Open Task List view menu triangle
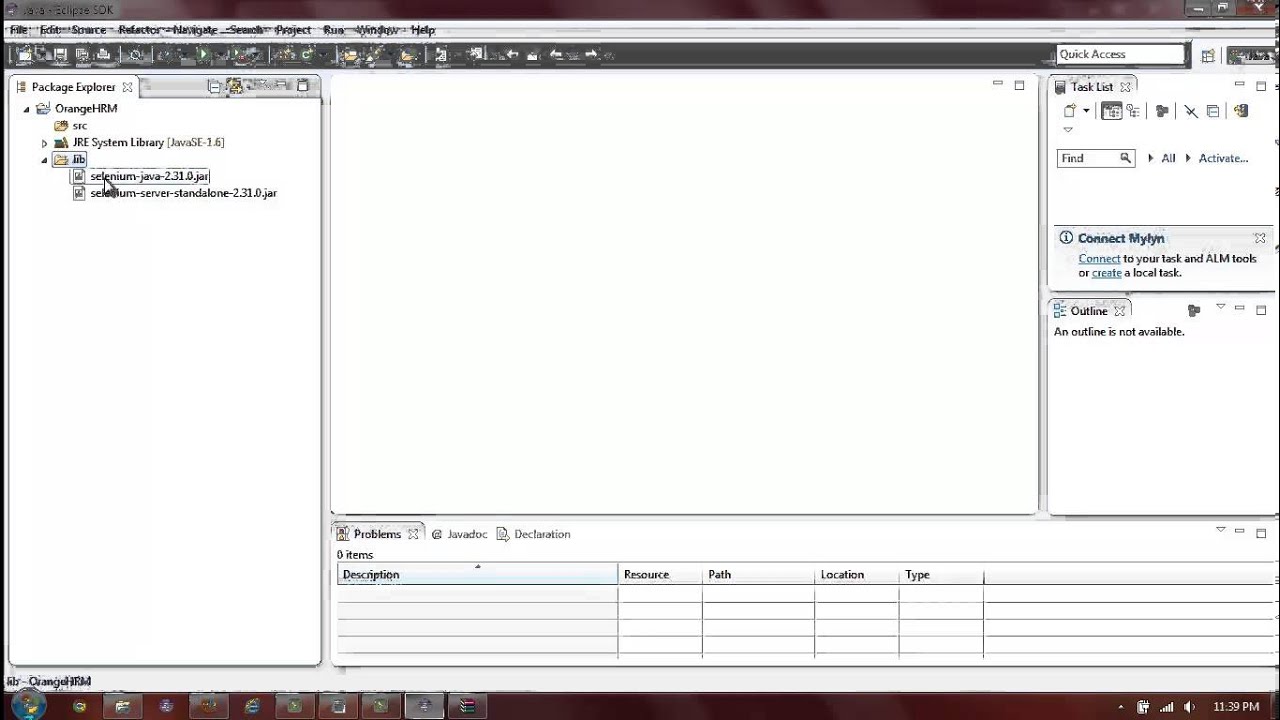Viewport: 1280px width, 720px height. pyautogui.click(x=1067, y=130)
